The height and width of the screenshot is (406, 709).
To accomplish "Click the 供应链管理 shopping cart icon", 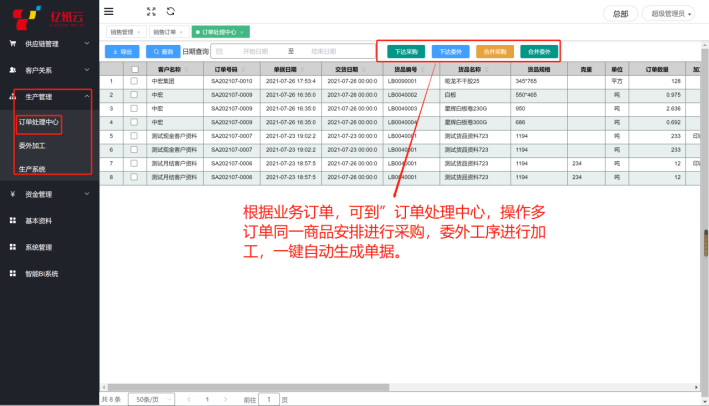I will [x=13, y=44].
